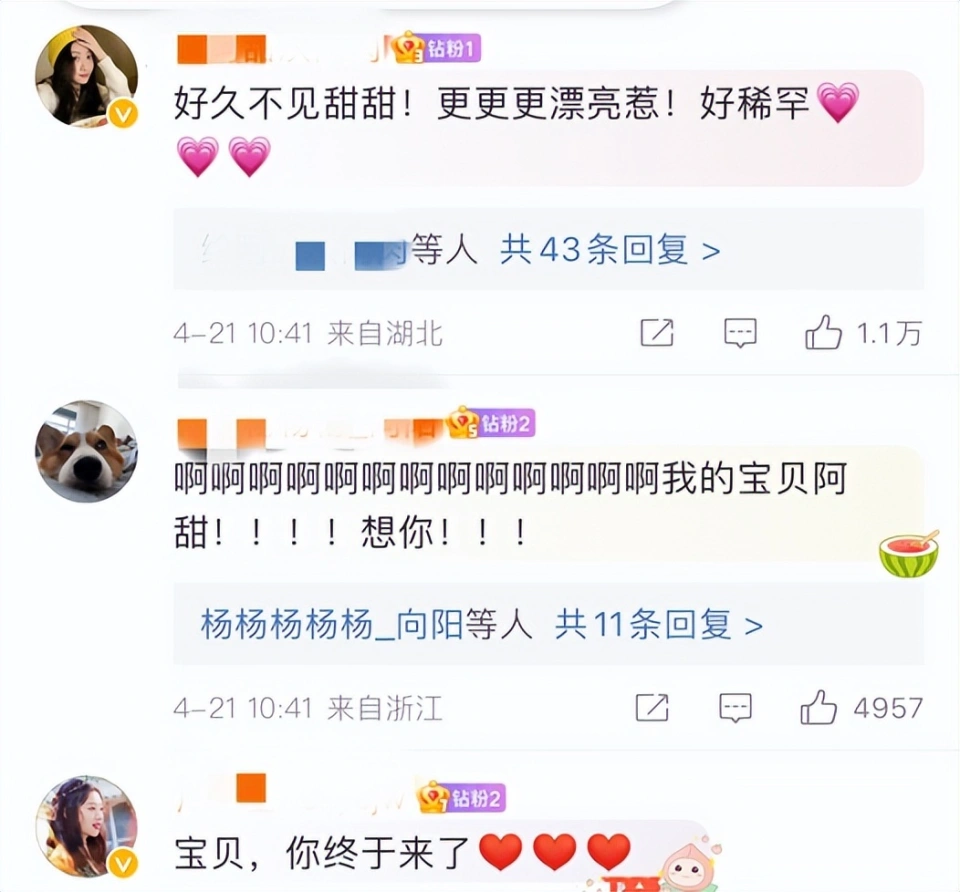960x892 pixels.
Task: Tap the 钻粉1 crown badge
Action: 437,48
